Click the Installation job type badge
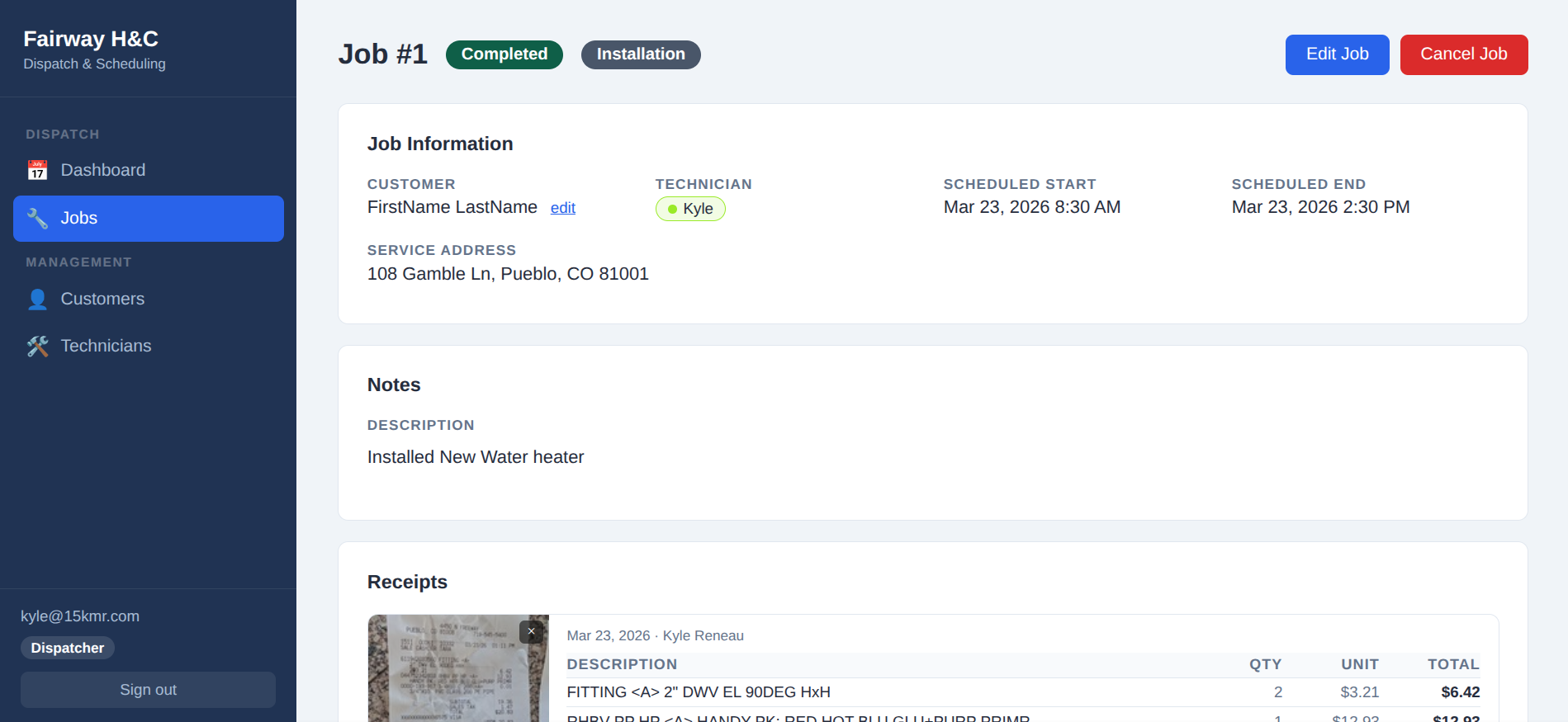This screenshot has height=722, width=1568. click(641, 54)
